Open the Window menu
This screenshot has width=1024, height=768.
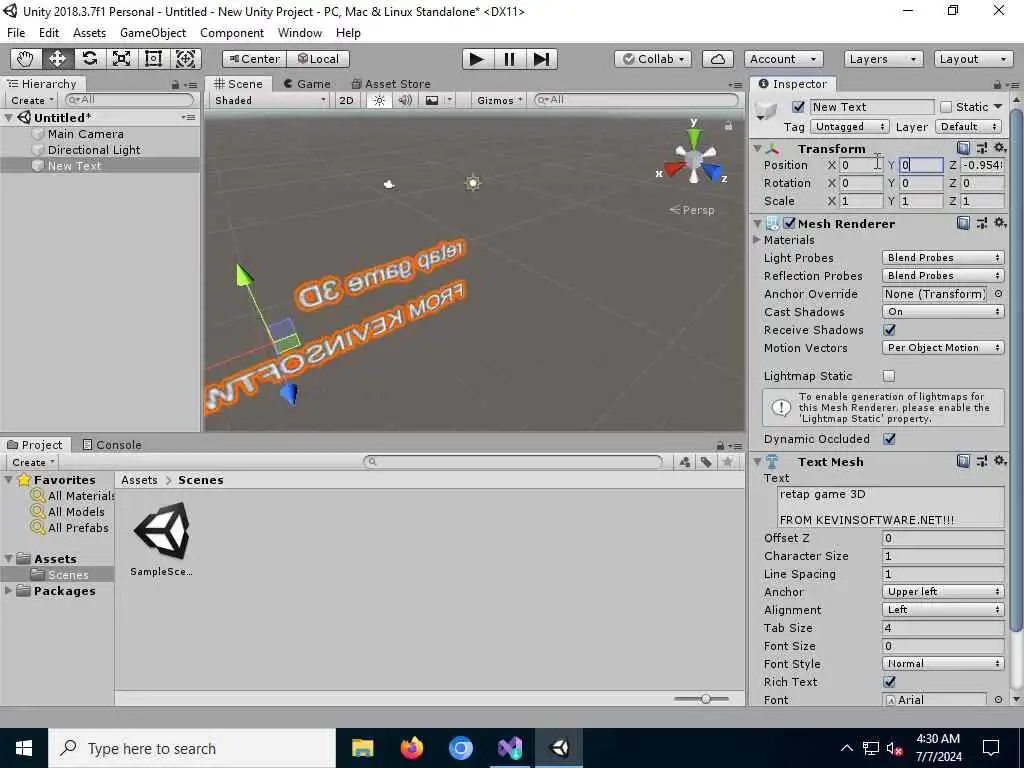coord(300,33)
